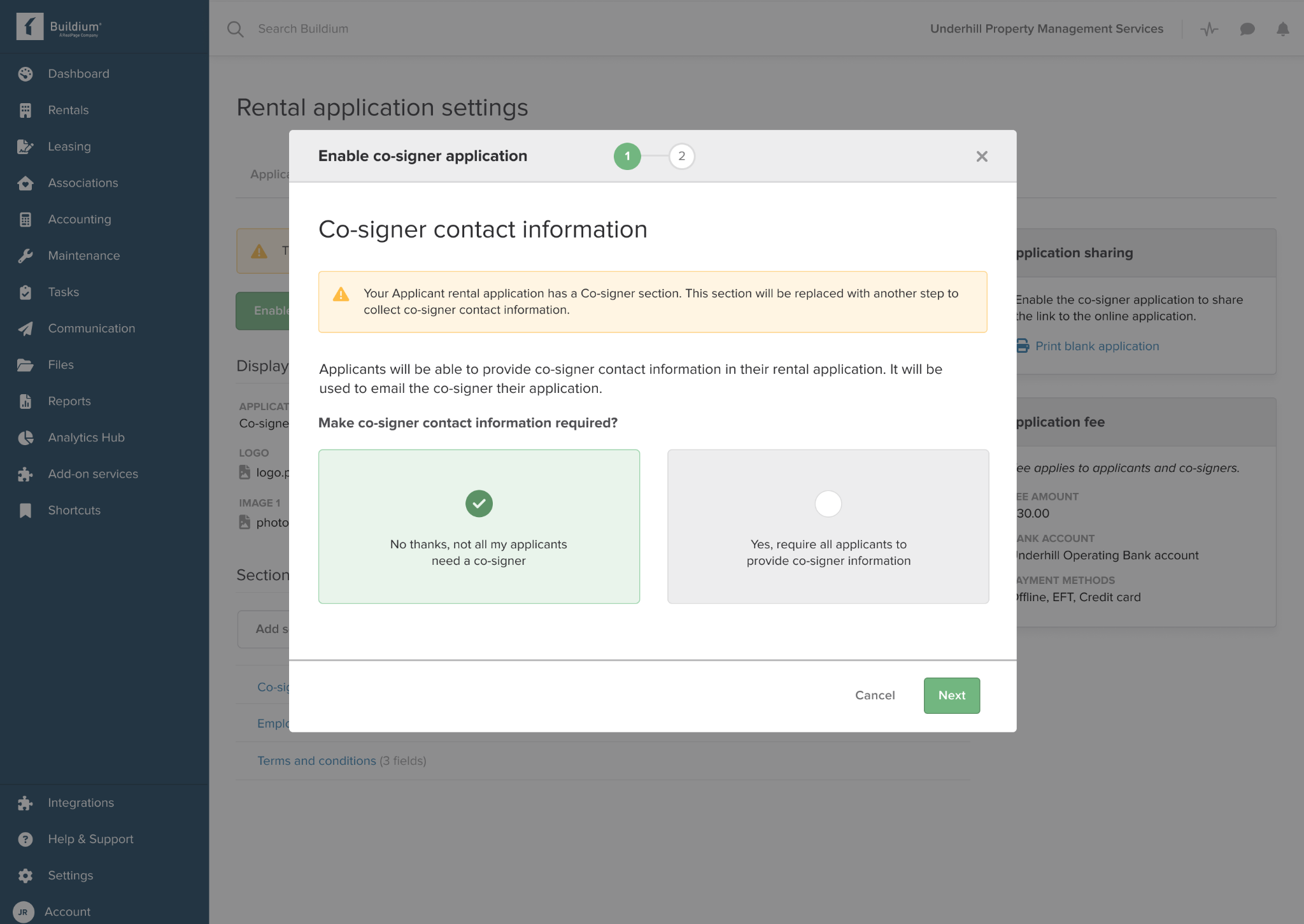Click the Analytics Hub pie chart icon
The width and height of the screenshot is (1304, 924).
[x=25, y=437]
